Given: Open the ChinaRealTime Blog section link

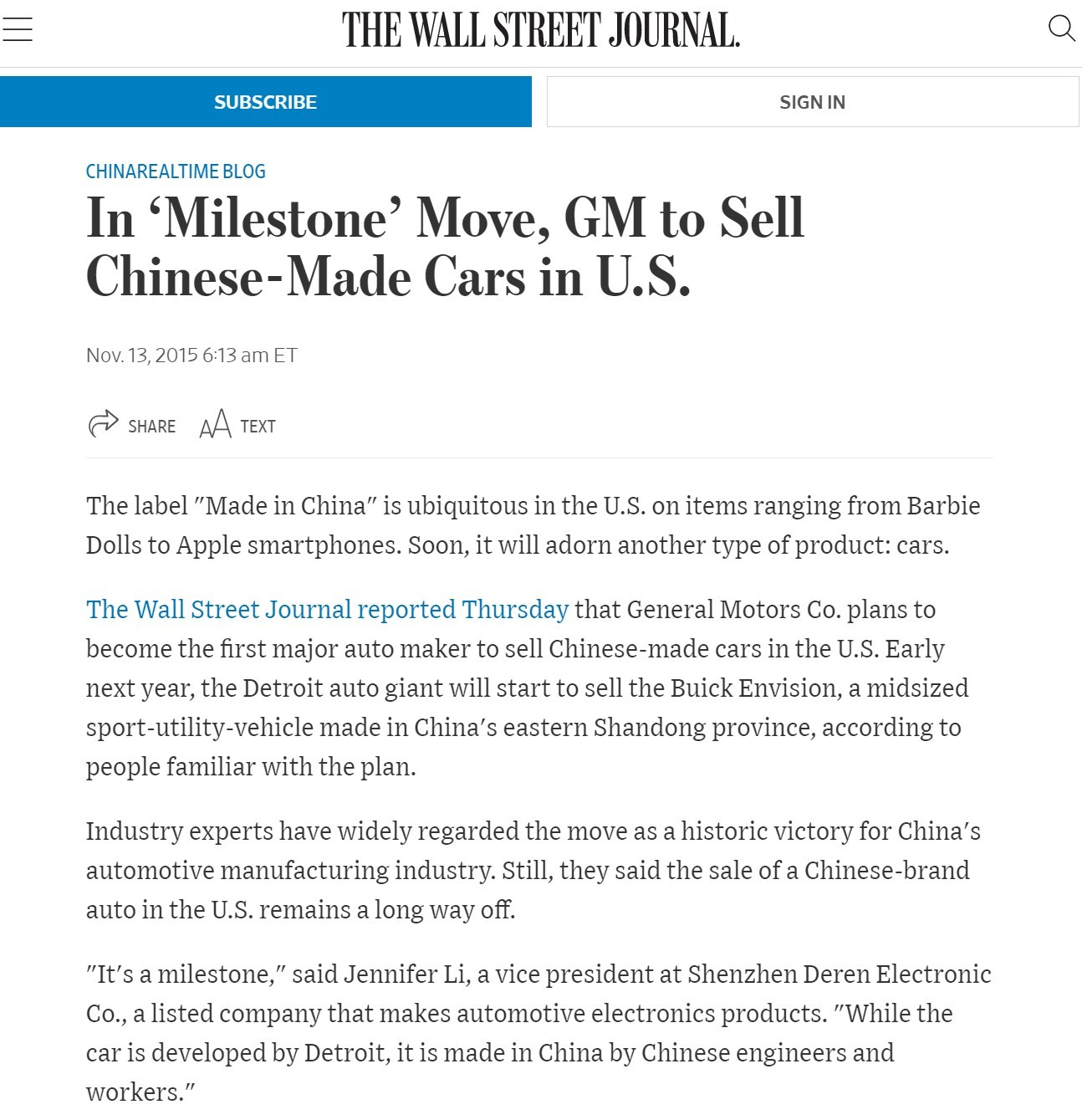Looking at the screenshot, I should [x=176, y=171].
